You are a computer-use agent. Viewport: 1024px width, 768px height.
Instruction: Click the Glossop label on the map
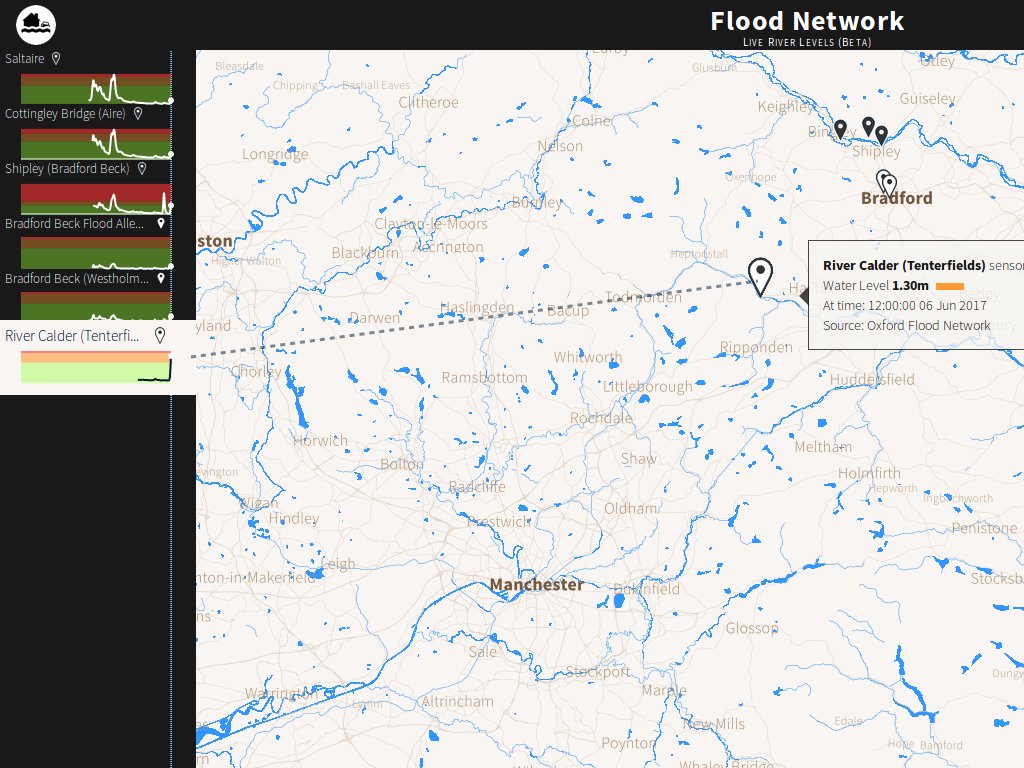tap(752, 628)
